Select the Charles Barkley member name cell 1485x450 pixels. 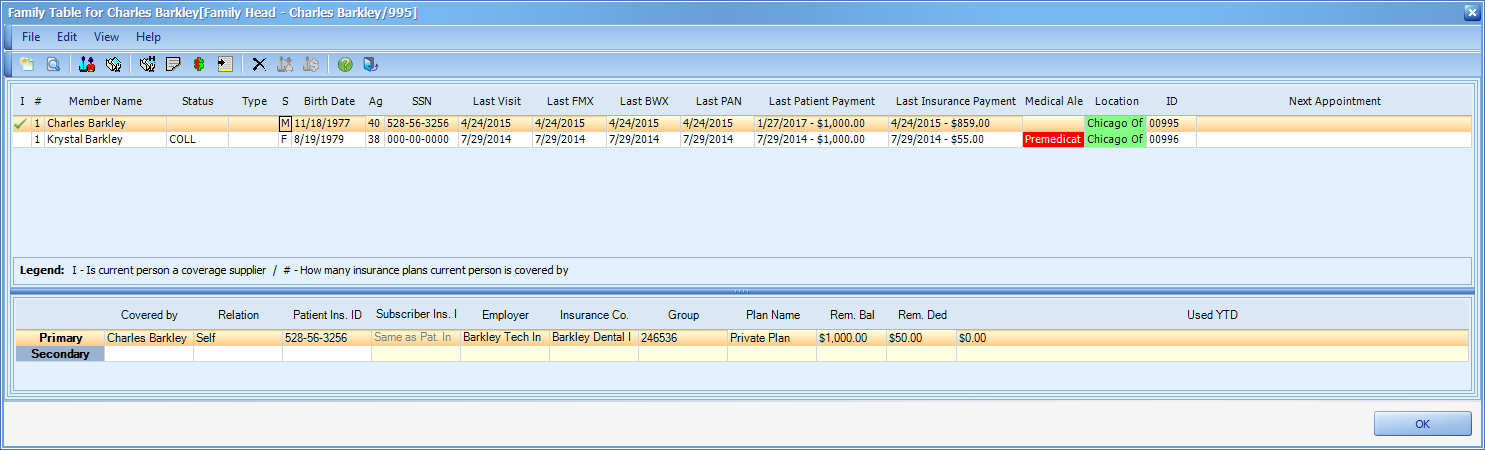[x=105, y=123]
